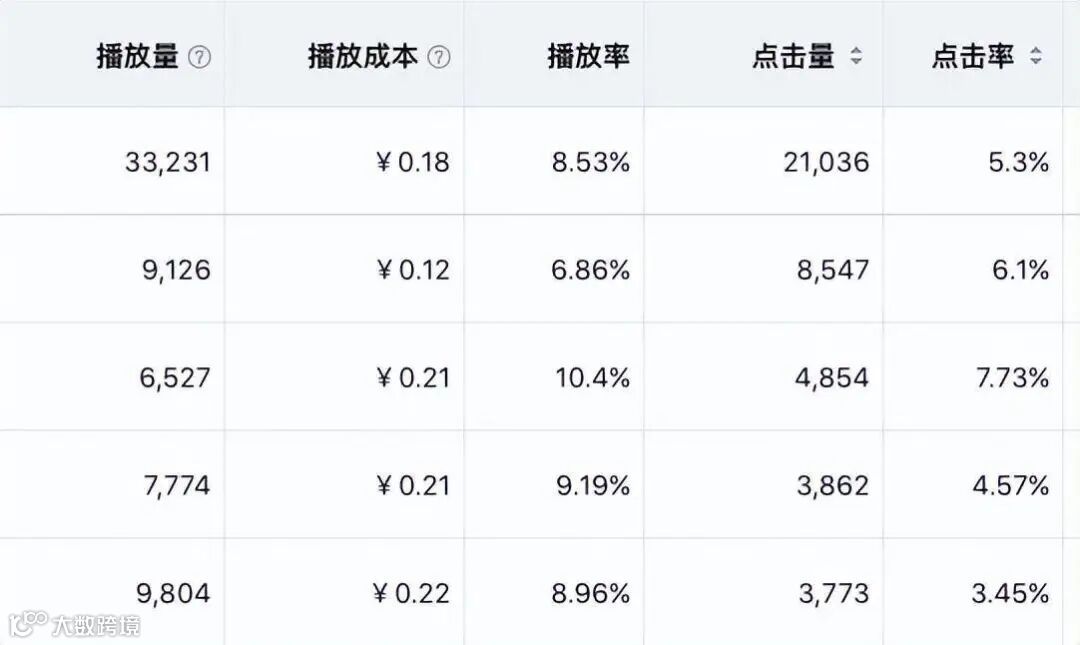Screen dimensions: 1080x645
Task: Click the 播放成本 column header
Action: (x=362, y=57)
